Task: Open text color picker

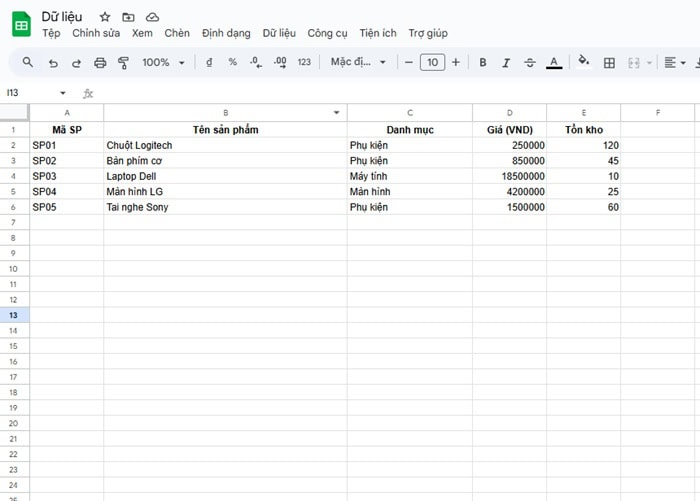Action: coord(554,63)
